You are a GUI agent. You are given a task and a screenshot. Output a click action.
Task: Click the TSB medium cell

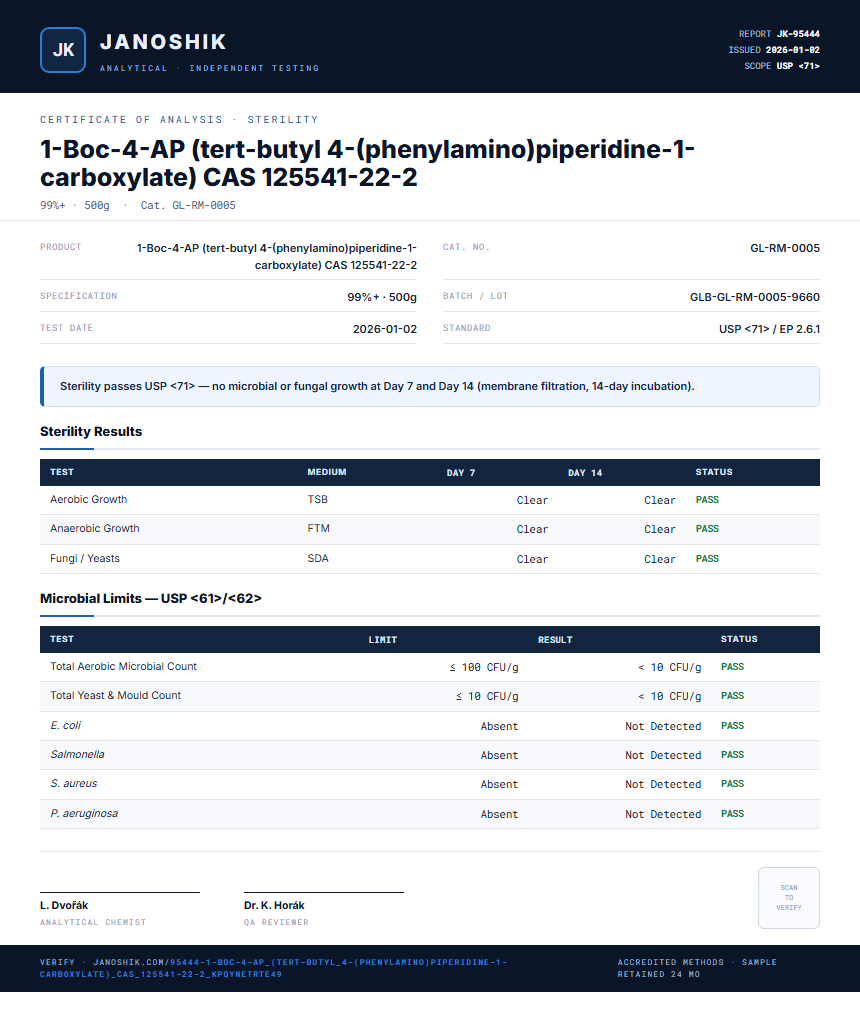[x=317, y=500]
